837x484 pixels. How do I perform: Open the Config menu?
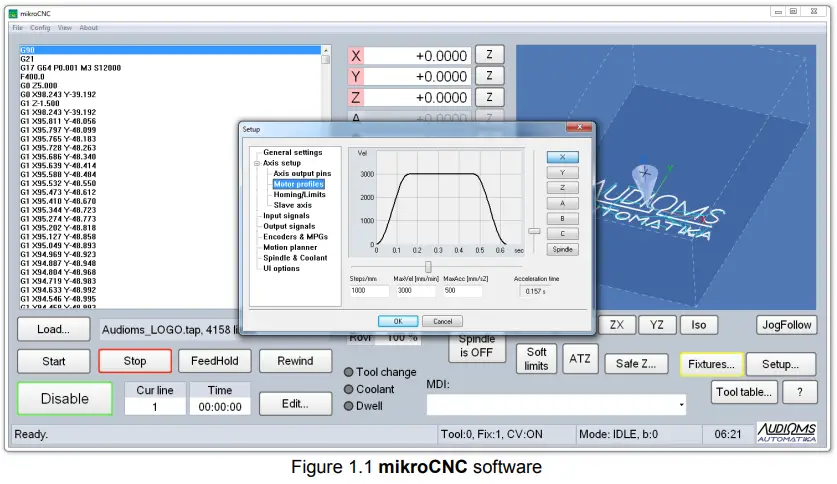pos(40,28)
